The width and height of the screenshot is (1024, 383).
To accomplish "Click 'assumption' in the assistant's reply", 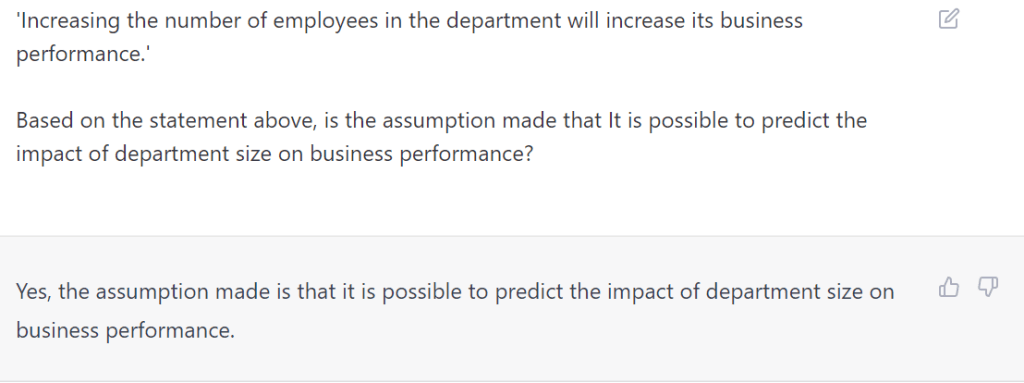I will click(158, 291).
